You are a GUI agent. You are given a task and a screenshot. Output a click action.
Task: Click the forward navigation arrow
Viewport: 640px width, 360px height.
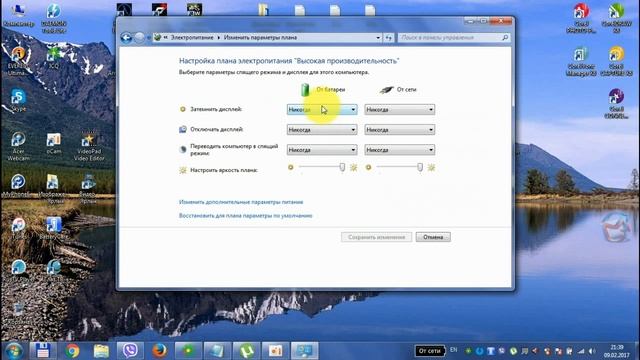coord(139,38)
